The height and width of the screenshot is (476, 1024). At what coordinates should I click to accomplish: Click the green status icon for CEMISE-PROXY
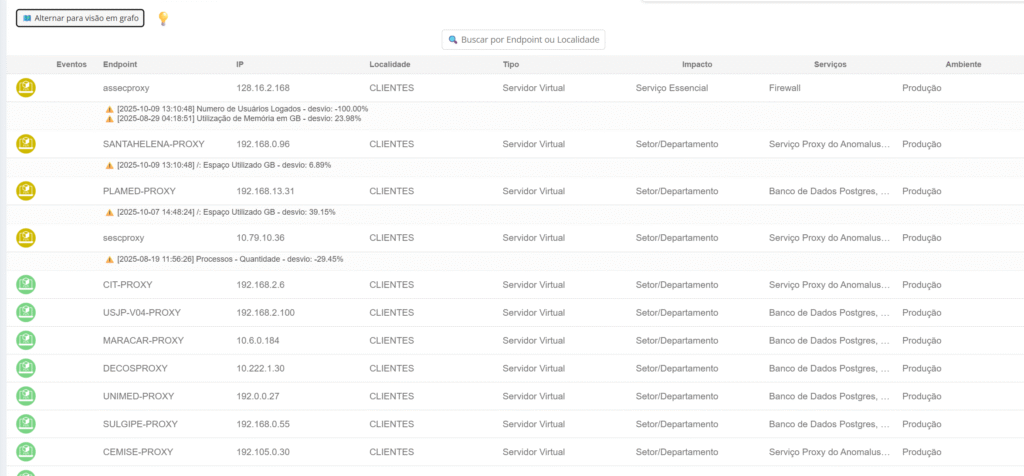26,452
